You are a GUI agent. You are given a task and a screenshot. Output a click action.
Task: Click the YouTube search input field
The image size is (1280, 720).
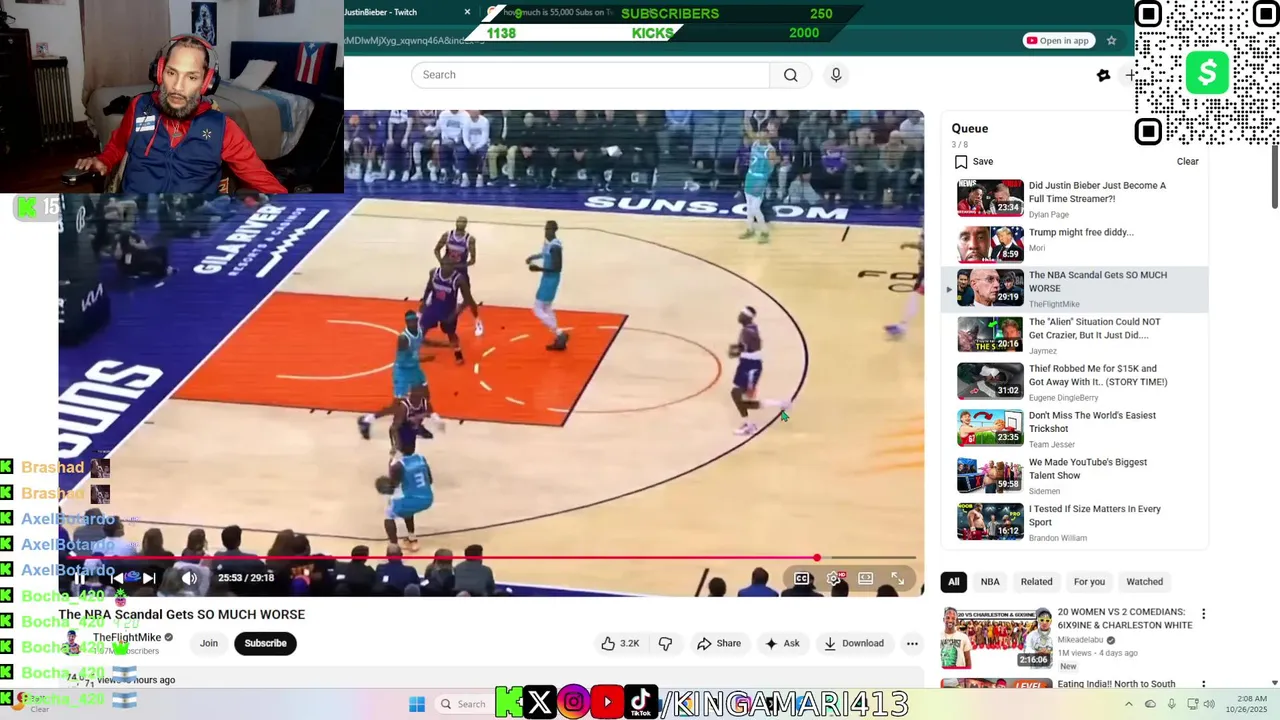(x=590, y=75)
